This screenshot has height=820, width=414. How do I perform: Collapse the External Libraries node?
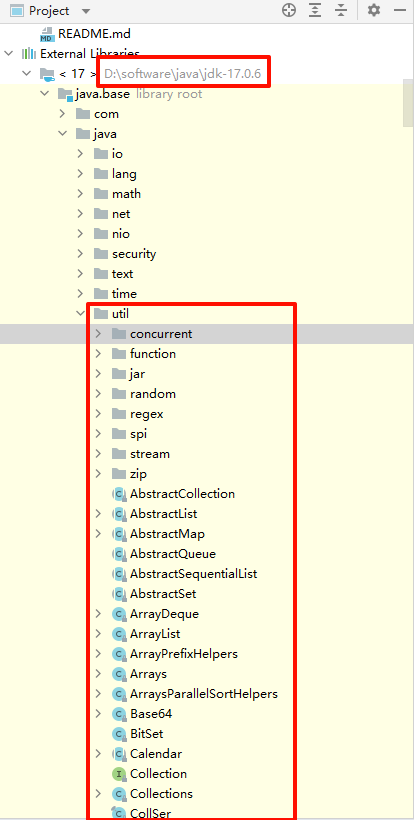click(x=8, y=53)
